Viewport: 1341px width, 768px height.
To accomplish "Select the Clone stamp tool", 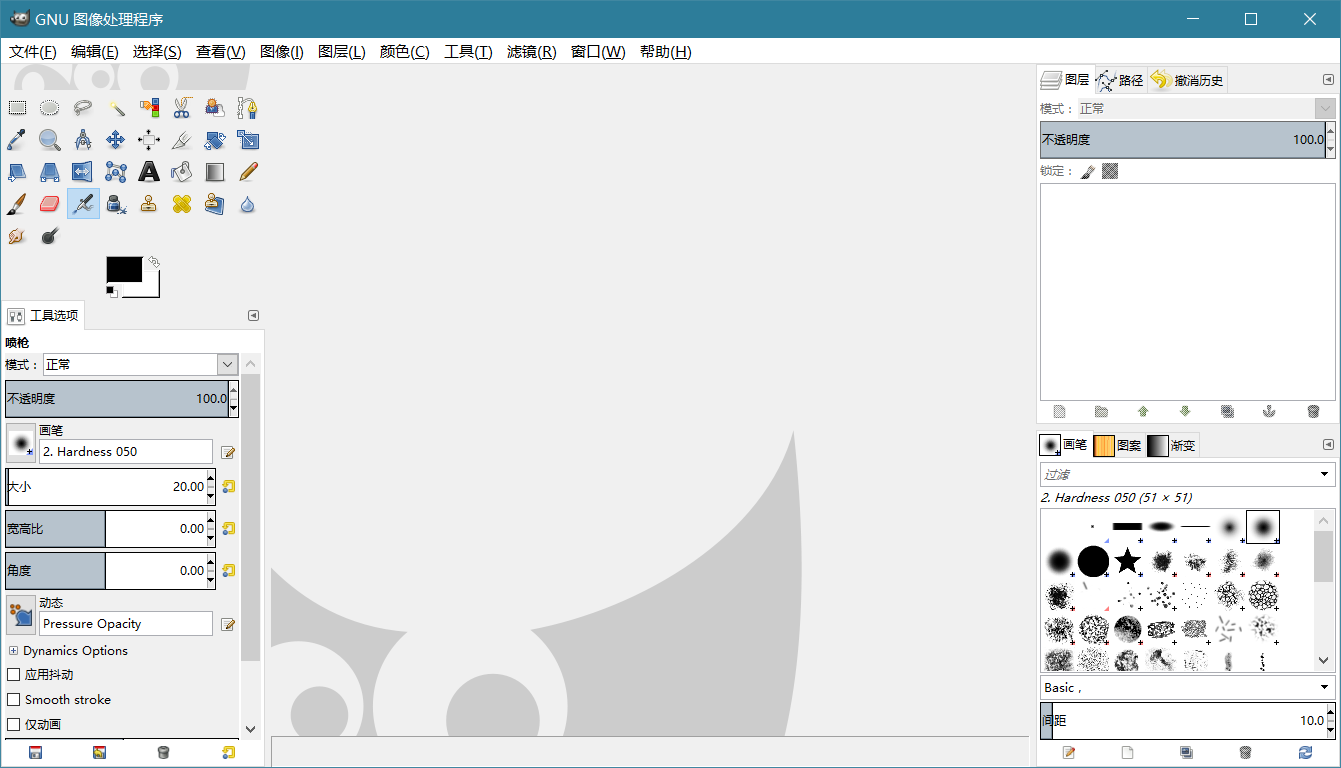I will tap(148, 203).
